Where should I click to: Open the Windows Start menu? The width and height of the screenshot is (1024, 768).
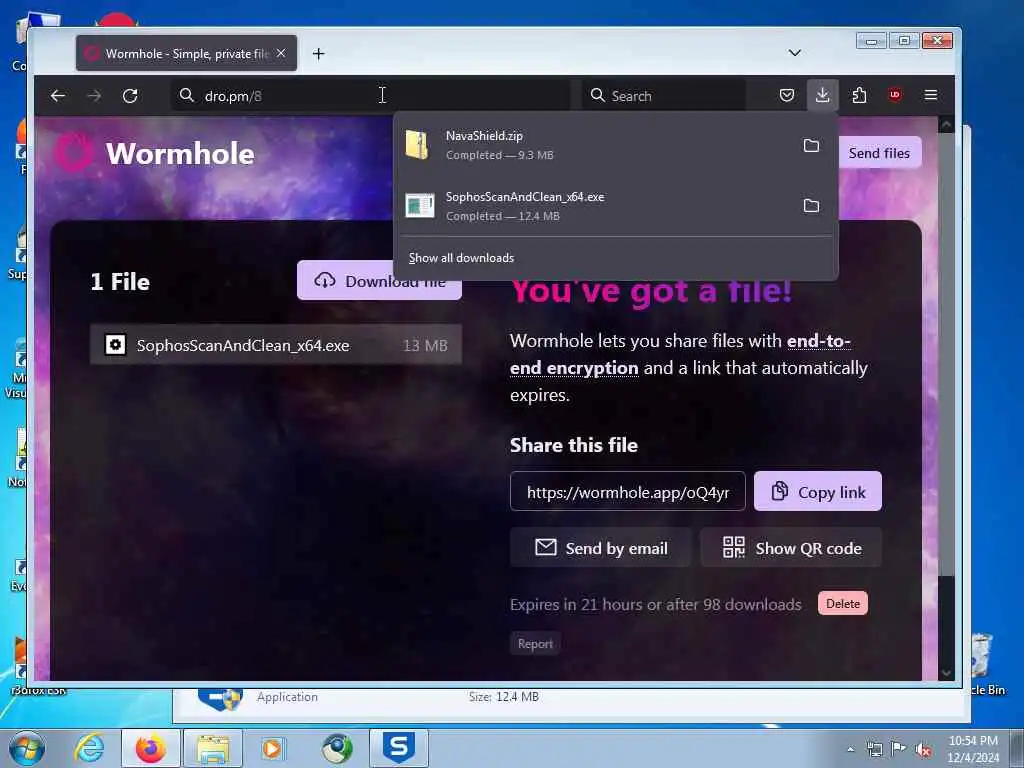[27, 748]
